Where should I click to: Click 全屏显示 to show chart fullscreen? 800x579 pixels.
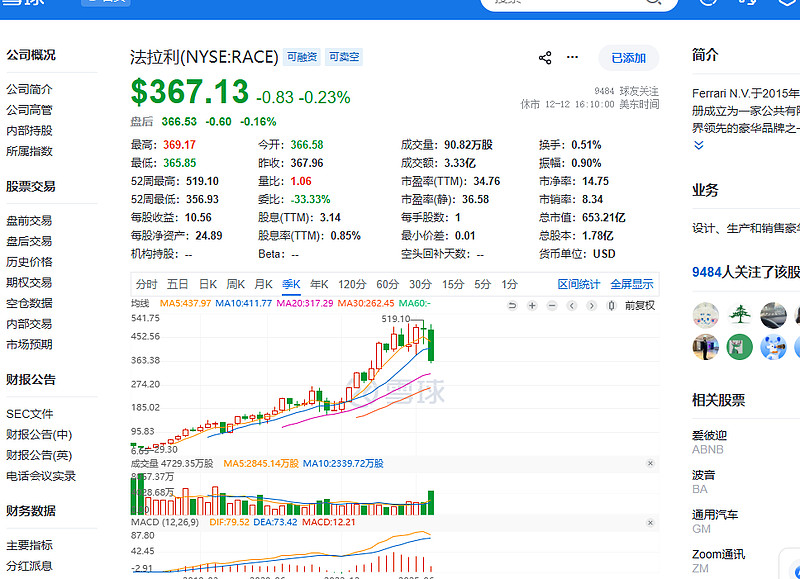pyautogui.click(x=632, y=284)
